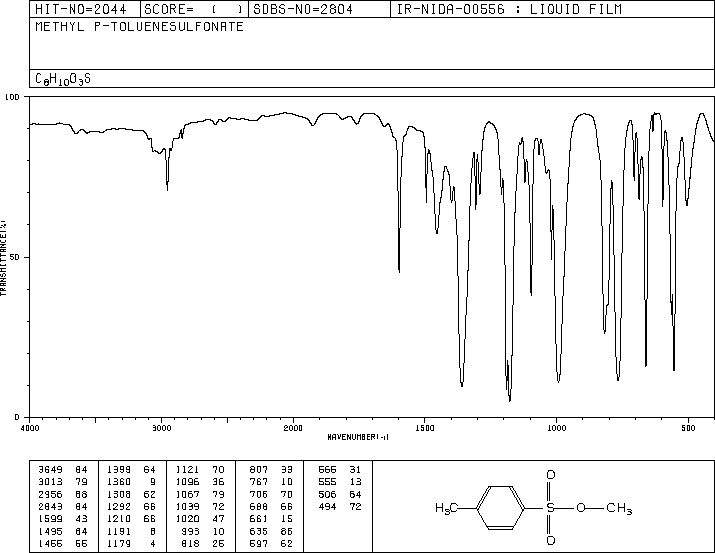Select the 807 peak table row

(x=271, y=470)
